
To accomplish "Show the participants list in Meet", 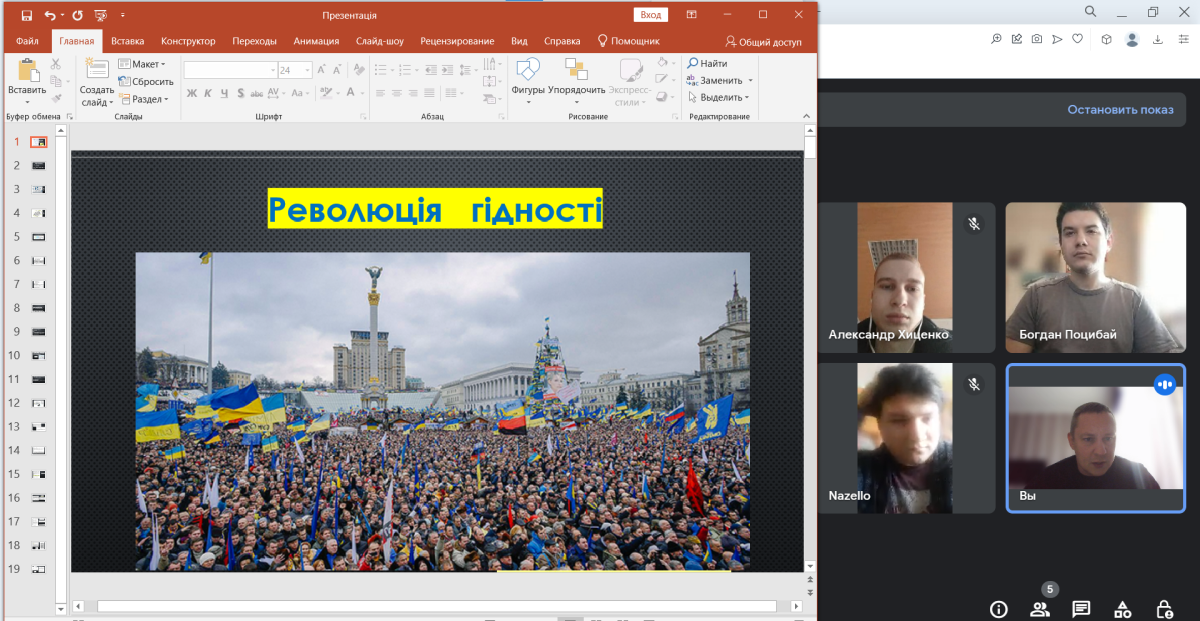I will (x=1040, y=609).
